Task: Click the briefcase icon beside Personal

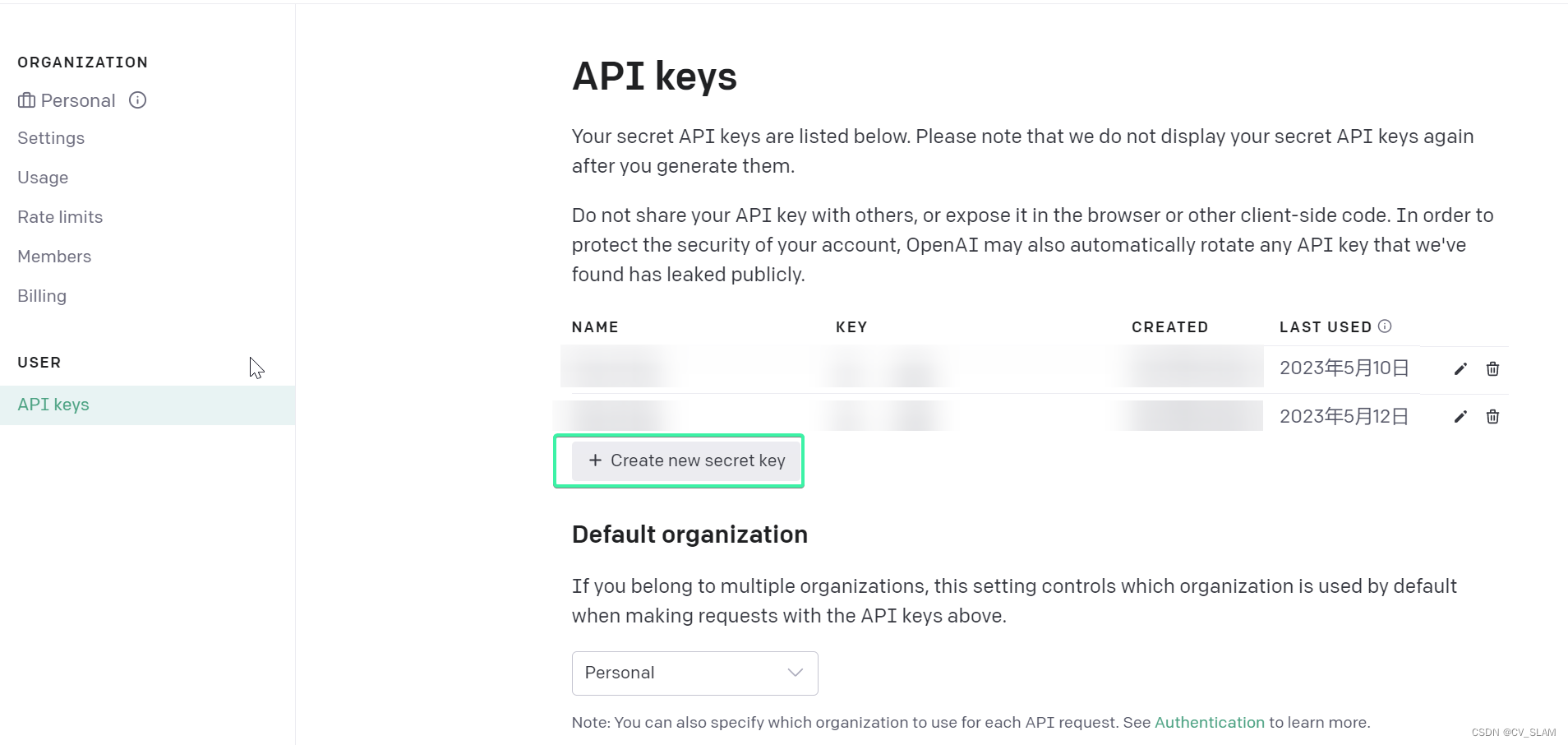Action: pyautogui.click(x=26, y=100)
